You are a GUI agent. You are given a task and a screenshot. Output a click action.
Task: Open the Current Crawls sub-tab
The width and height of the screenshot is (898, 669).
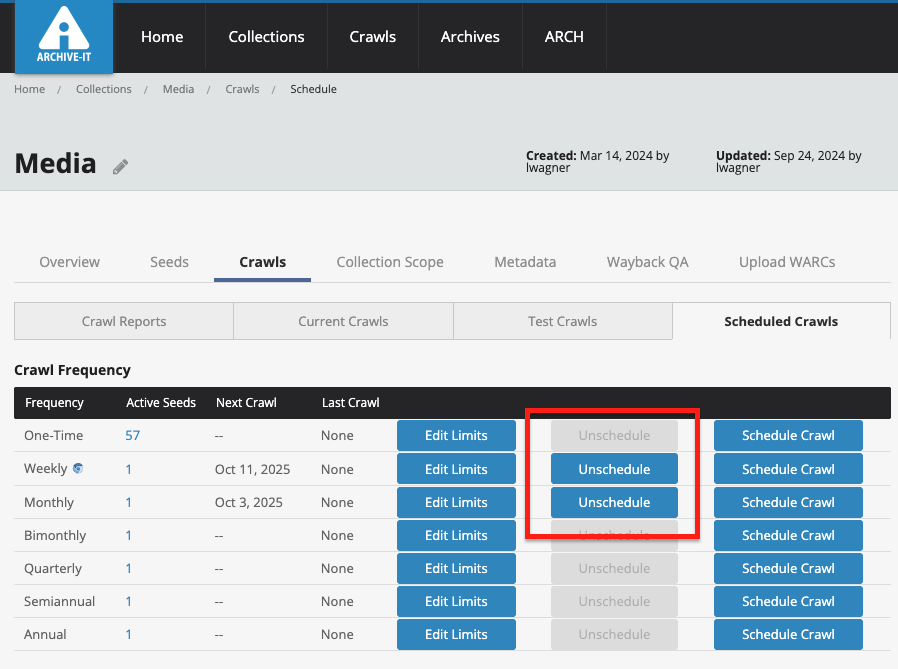point(343,321)
